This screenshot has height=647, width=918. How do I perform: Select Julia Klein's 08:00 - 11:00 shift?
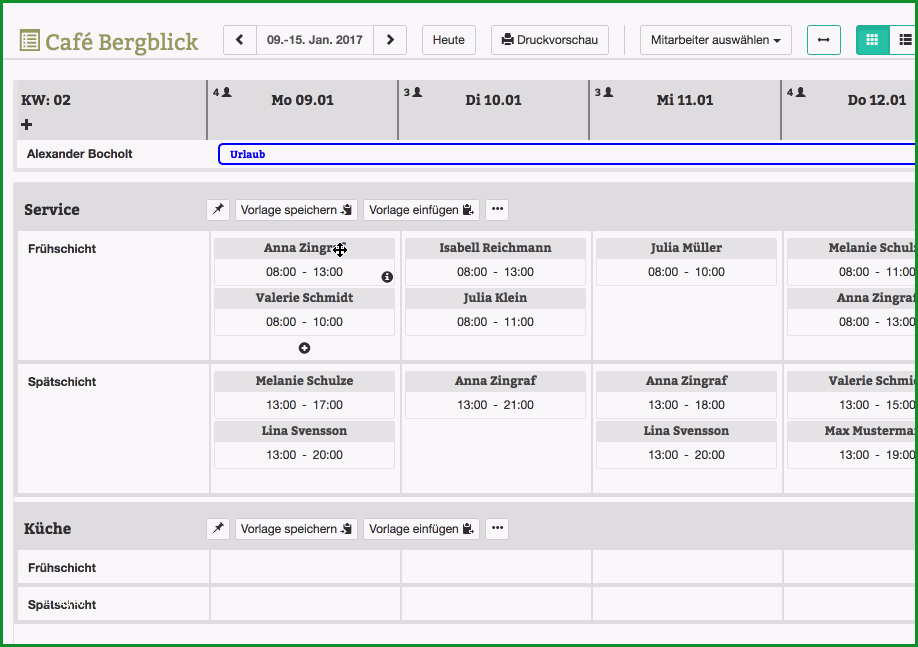(495, 311)
